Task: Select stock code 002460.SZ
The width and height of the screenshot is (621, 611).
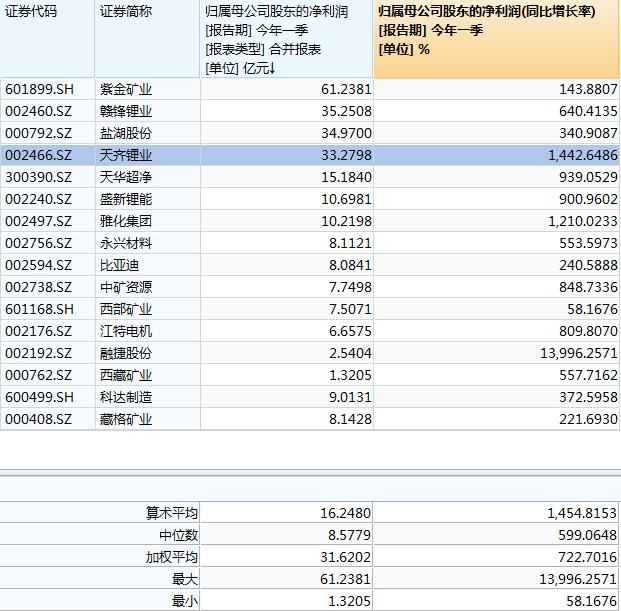Action: pos(38,111)
